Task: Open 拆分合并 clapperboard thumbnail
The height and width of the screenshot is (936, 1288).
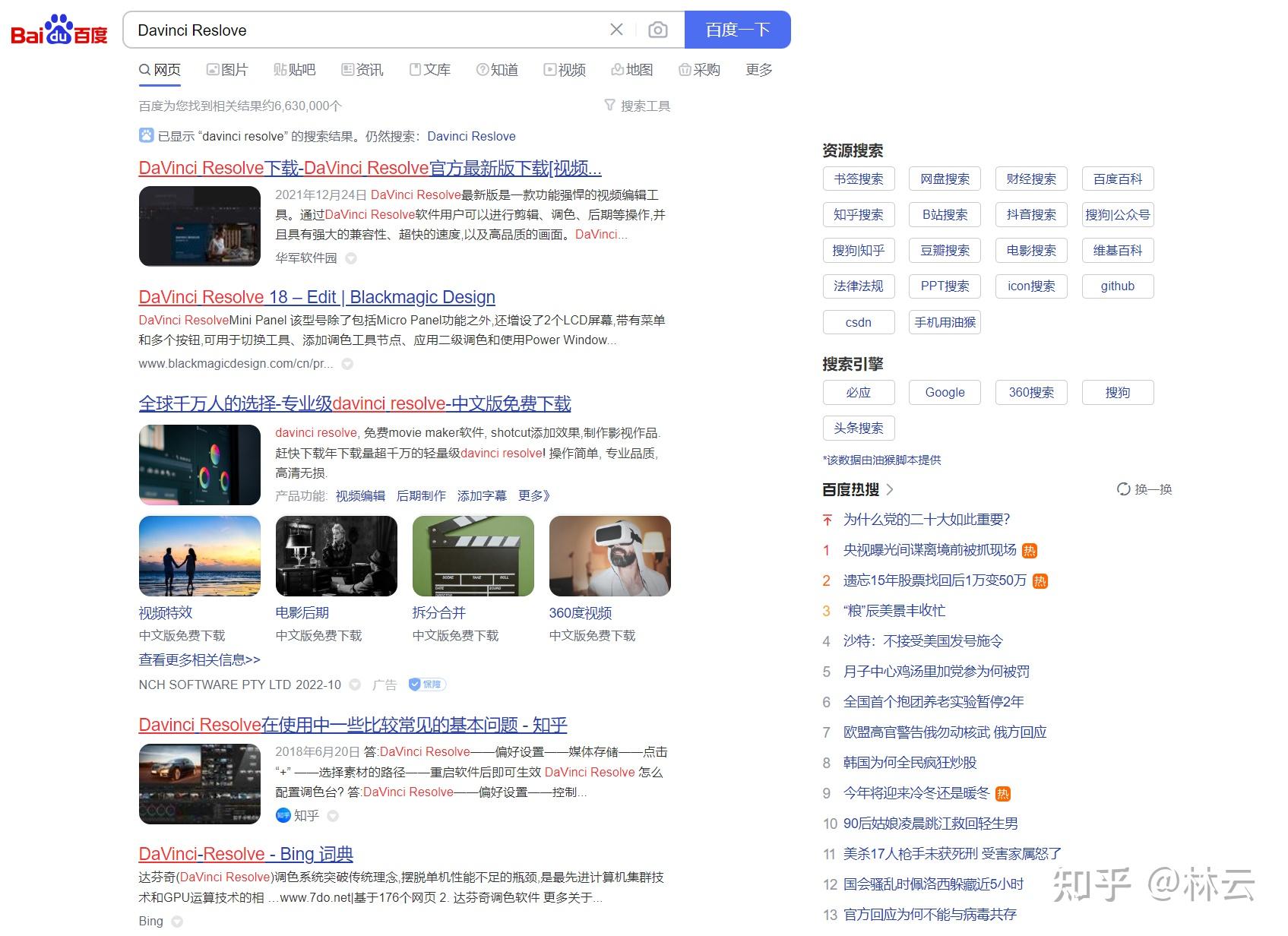Action: pos(473,556)
